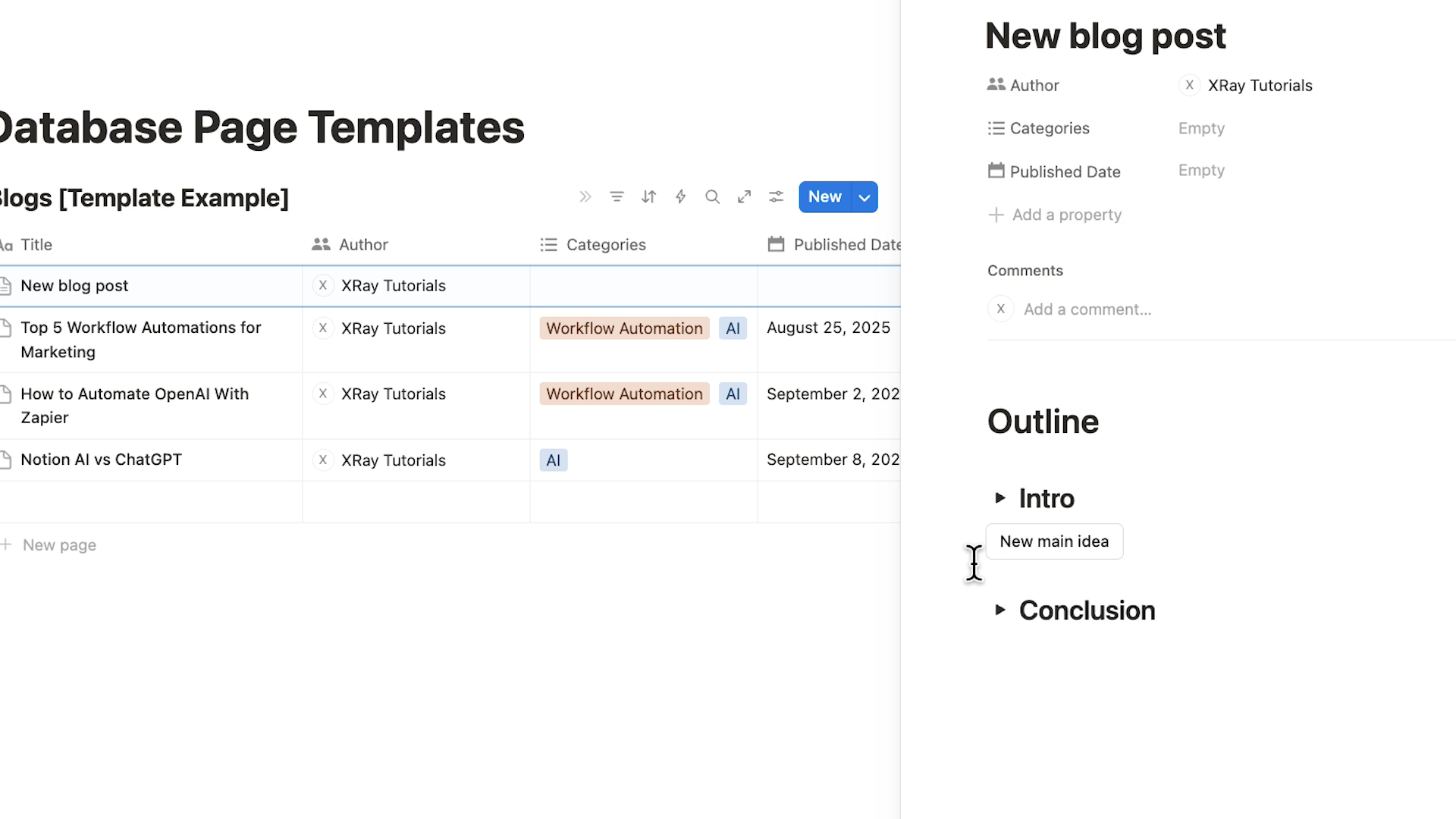Set the empty Categories property value

[x=1201, y=128]
